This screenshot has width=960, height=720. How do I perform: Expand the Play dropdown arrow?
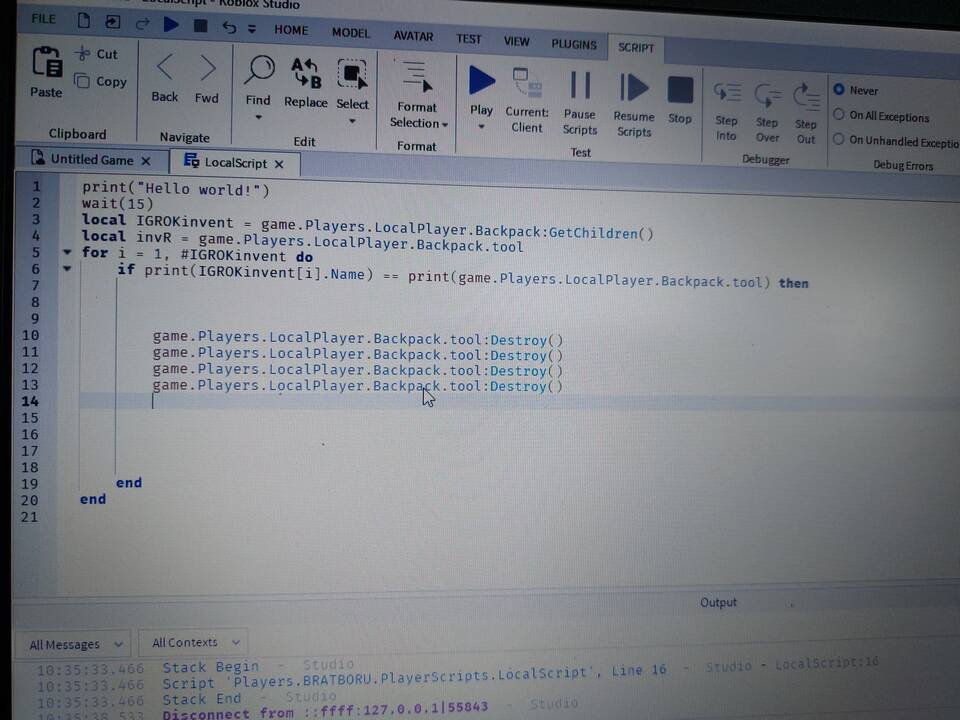[481, 127]
